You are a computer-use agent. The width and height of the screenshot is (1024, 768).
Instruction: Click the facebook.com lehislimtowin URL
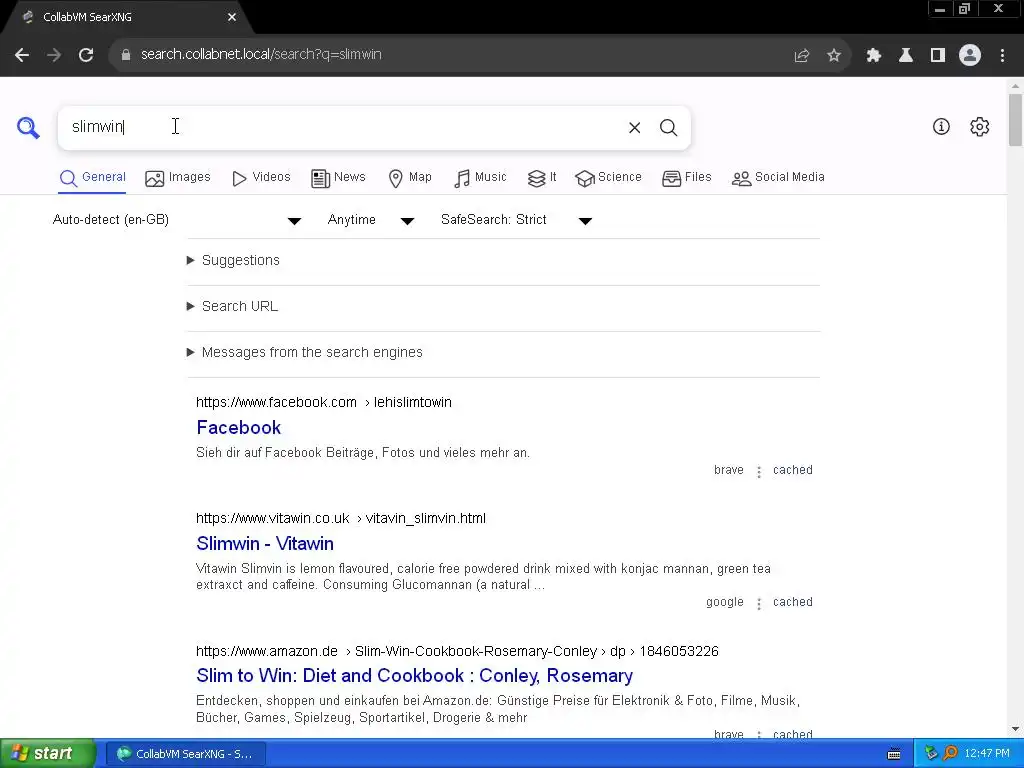323,402
